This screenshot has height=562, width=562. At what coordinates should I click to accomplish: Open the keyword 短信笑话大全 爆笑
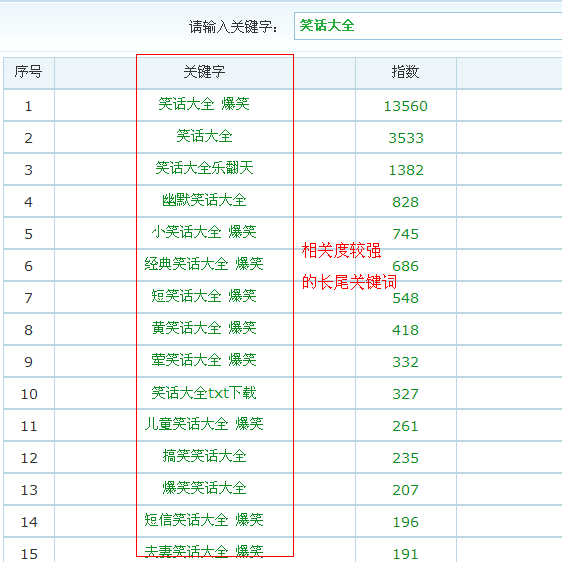pos(204,520)
